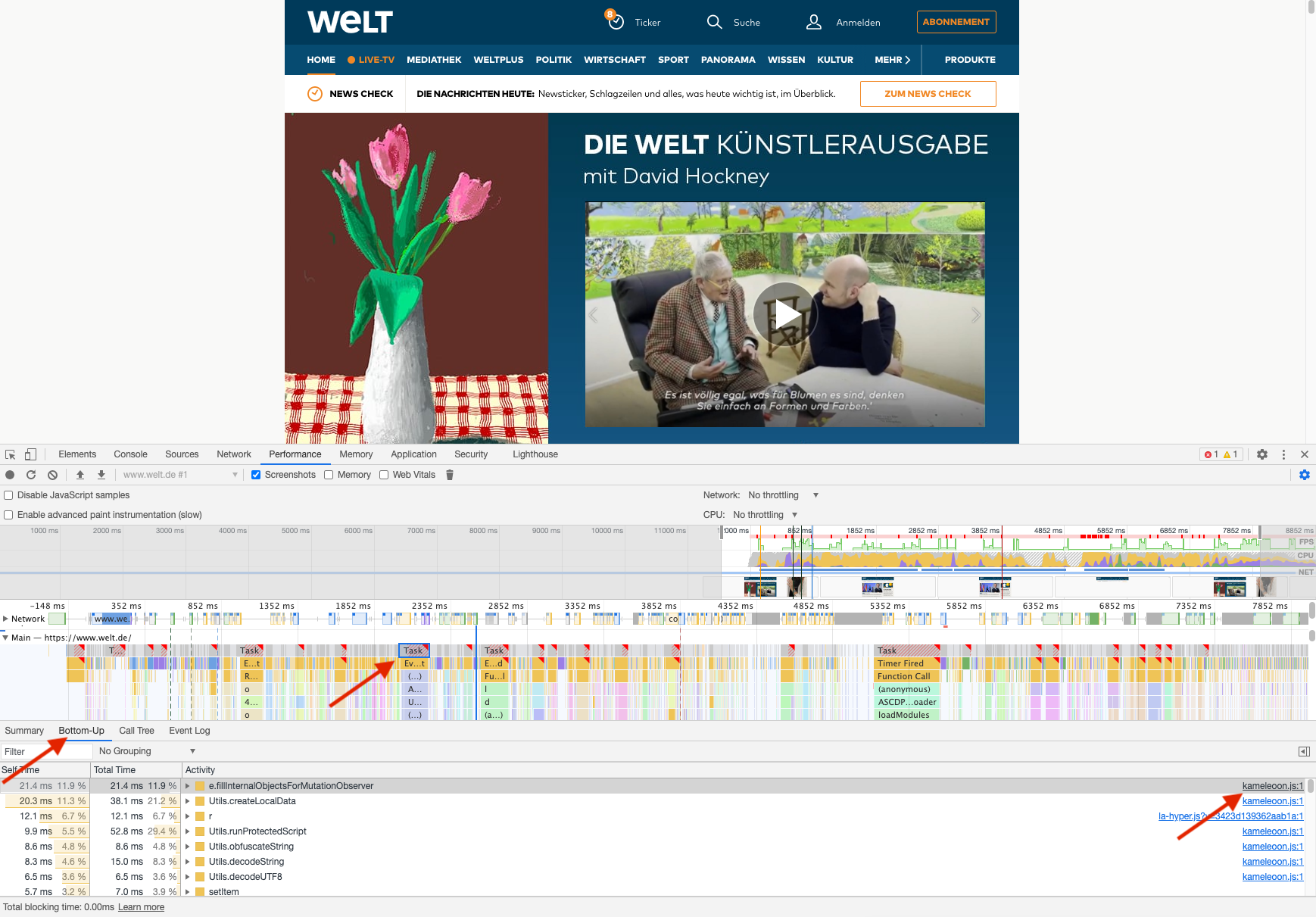This screenshot has height=917, width=1316.
Task: Switch to the Call Tree tab
Action: 136,731
